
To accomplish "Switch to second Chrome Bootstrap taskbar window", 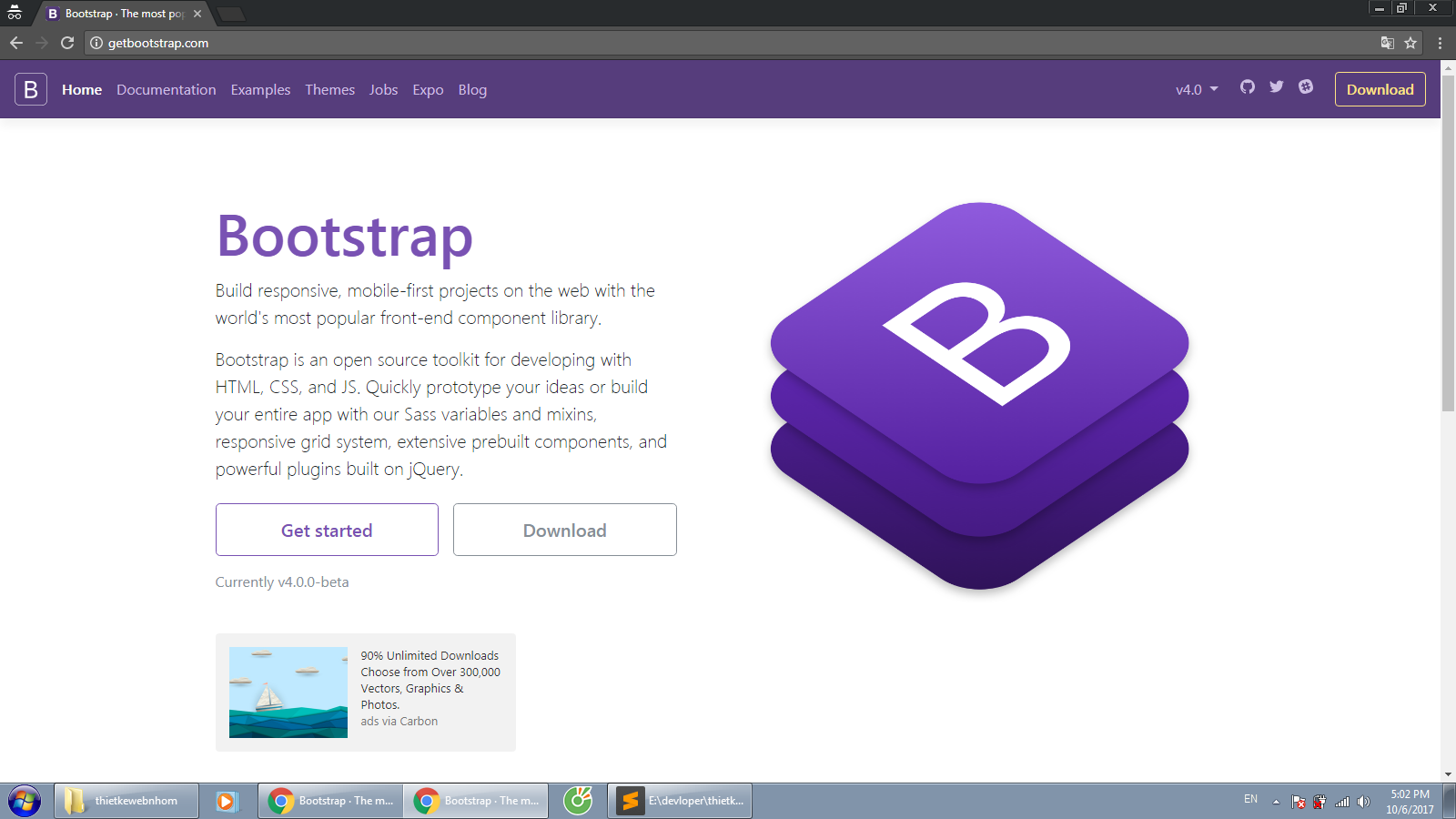I will 476,801.
